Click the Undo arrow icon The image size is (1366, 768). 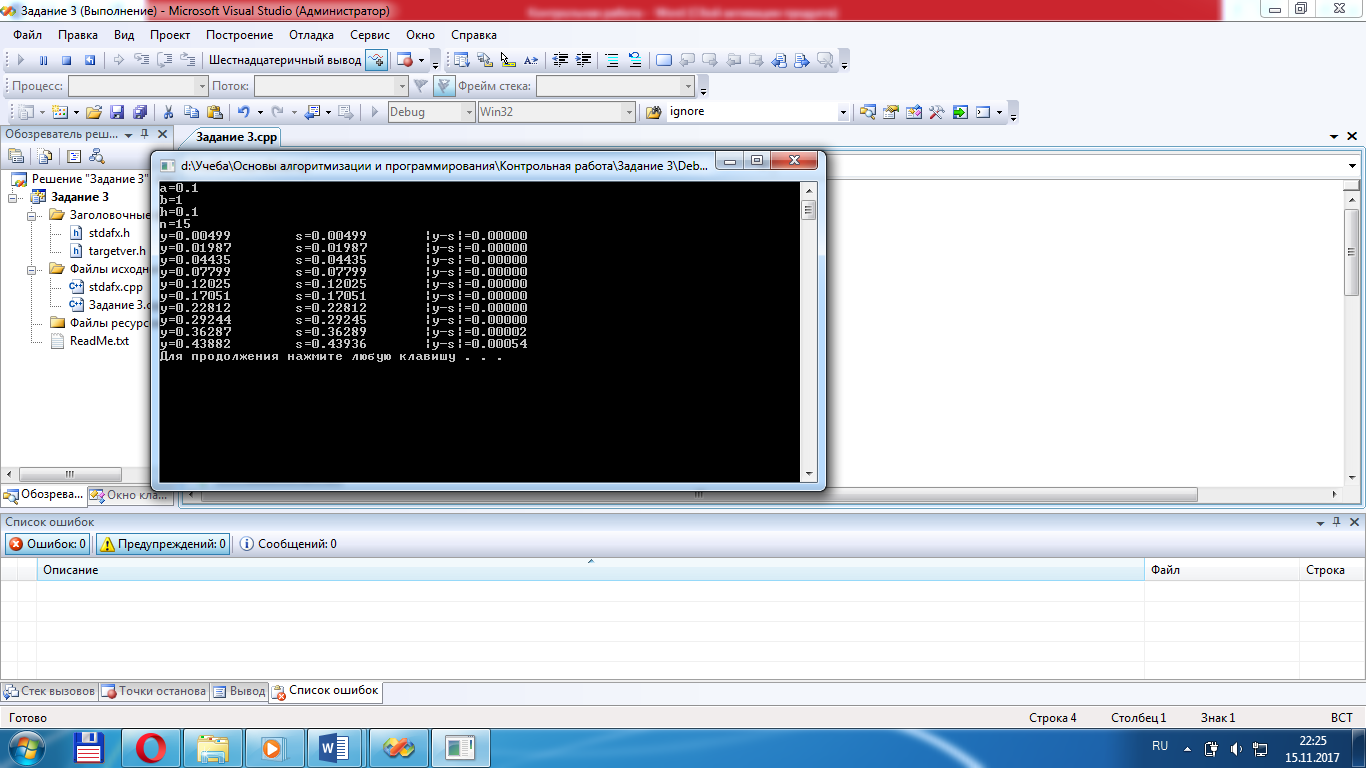[x=243, y=112]
